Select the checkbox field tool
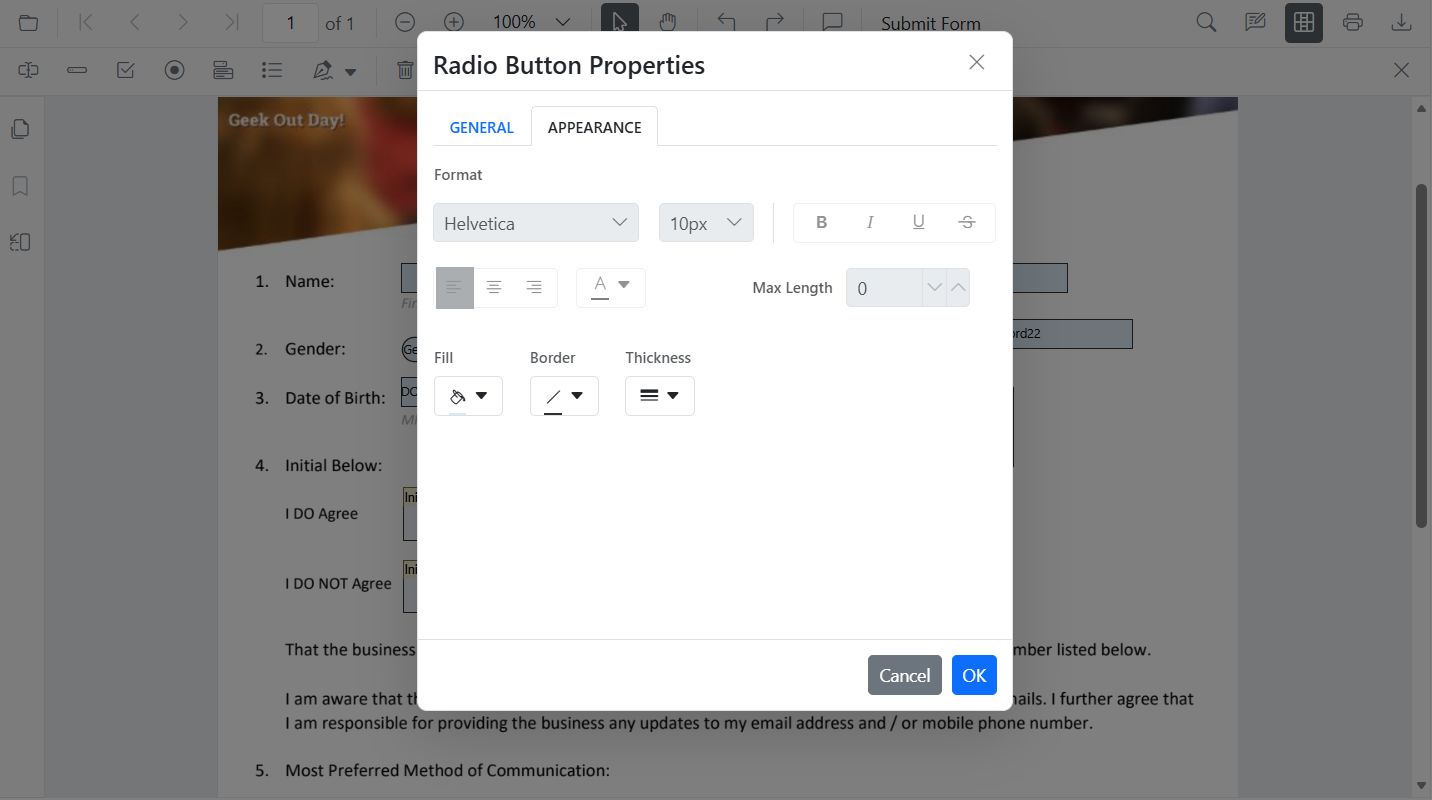Image resolution: width=1432 pixels, height=800 pixels. tap(125, 70)
